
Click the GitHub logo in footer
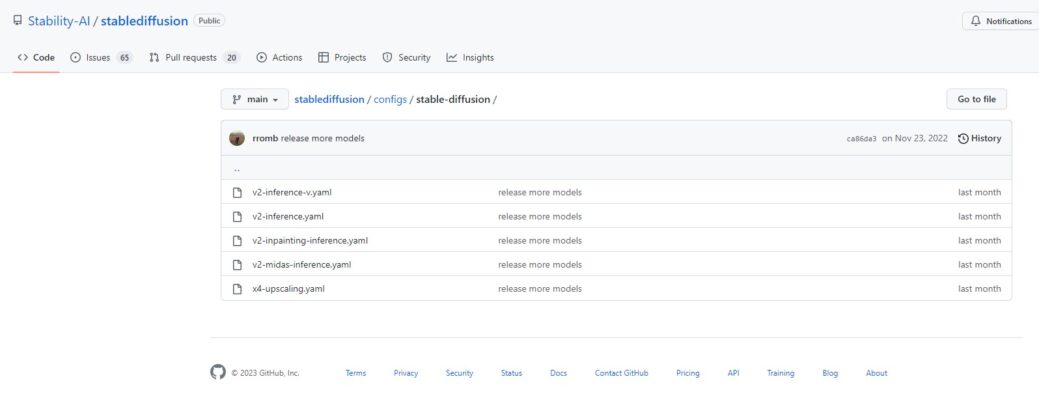pyautogui.click(x=218, y=372)
